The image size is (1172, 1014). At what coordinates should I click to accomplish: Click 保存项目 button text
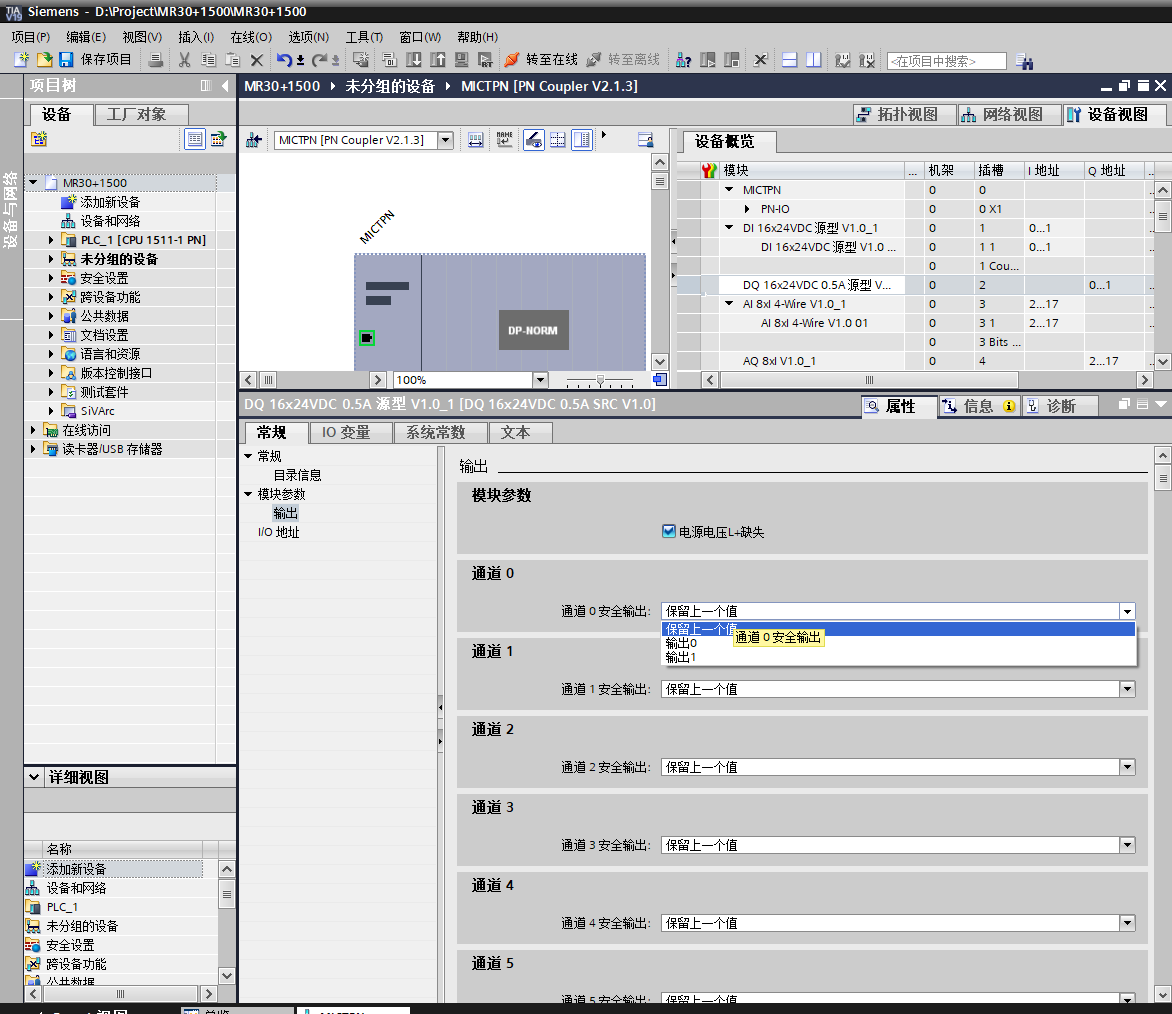click(105, 60)
